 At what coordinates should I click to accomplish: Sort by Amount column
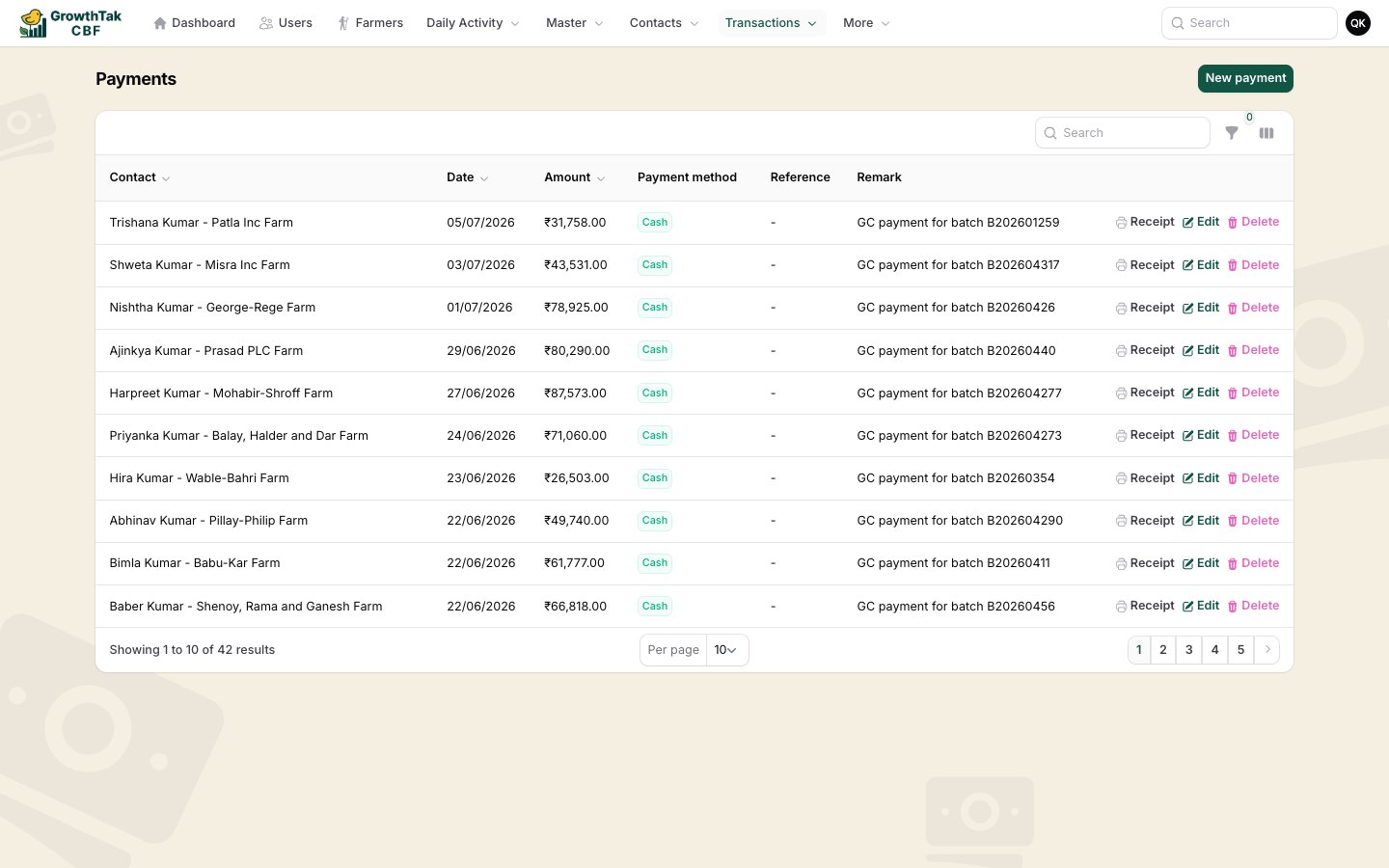coord(575,177)
